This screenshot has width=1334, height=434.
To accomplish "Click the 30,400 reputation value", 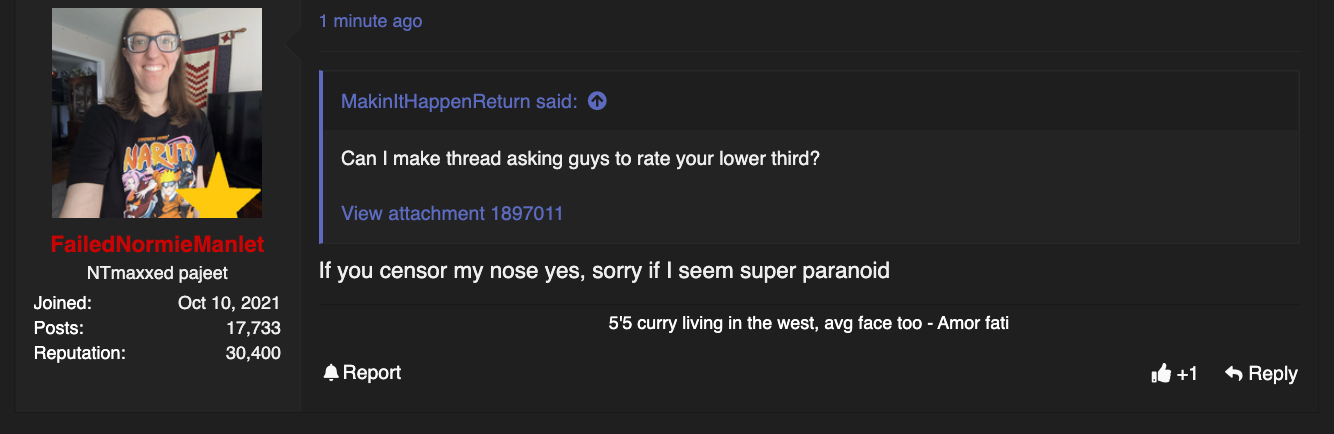I will coord(253,353).
